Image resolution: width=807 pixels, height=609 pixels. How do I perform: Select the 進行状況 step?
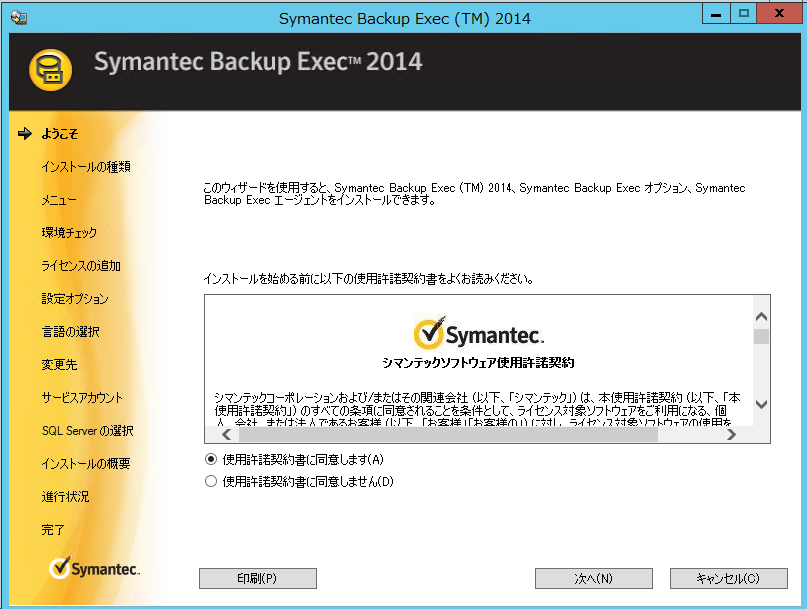pyautogui.click(x=65, y=496)
